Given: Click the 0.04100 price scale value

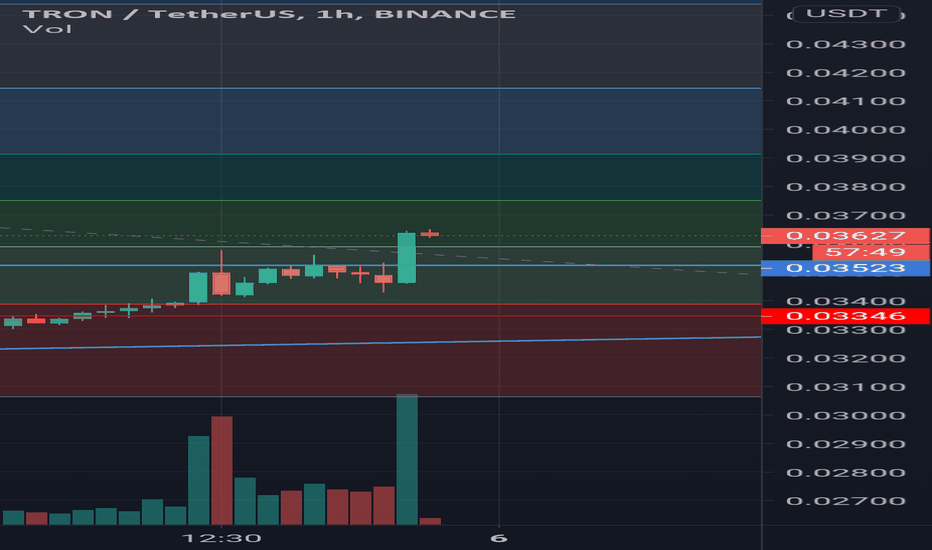Looking at the screenshot, I should click(846, 101).
